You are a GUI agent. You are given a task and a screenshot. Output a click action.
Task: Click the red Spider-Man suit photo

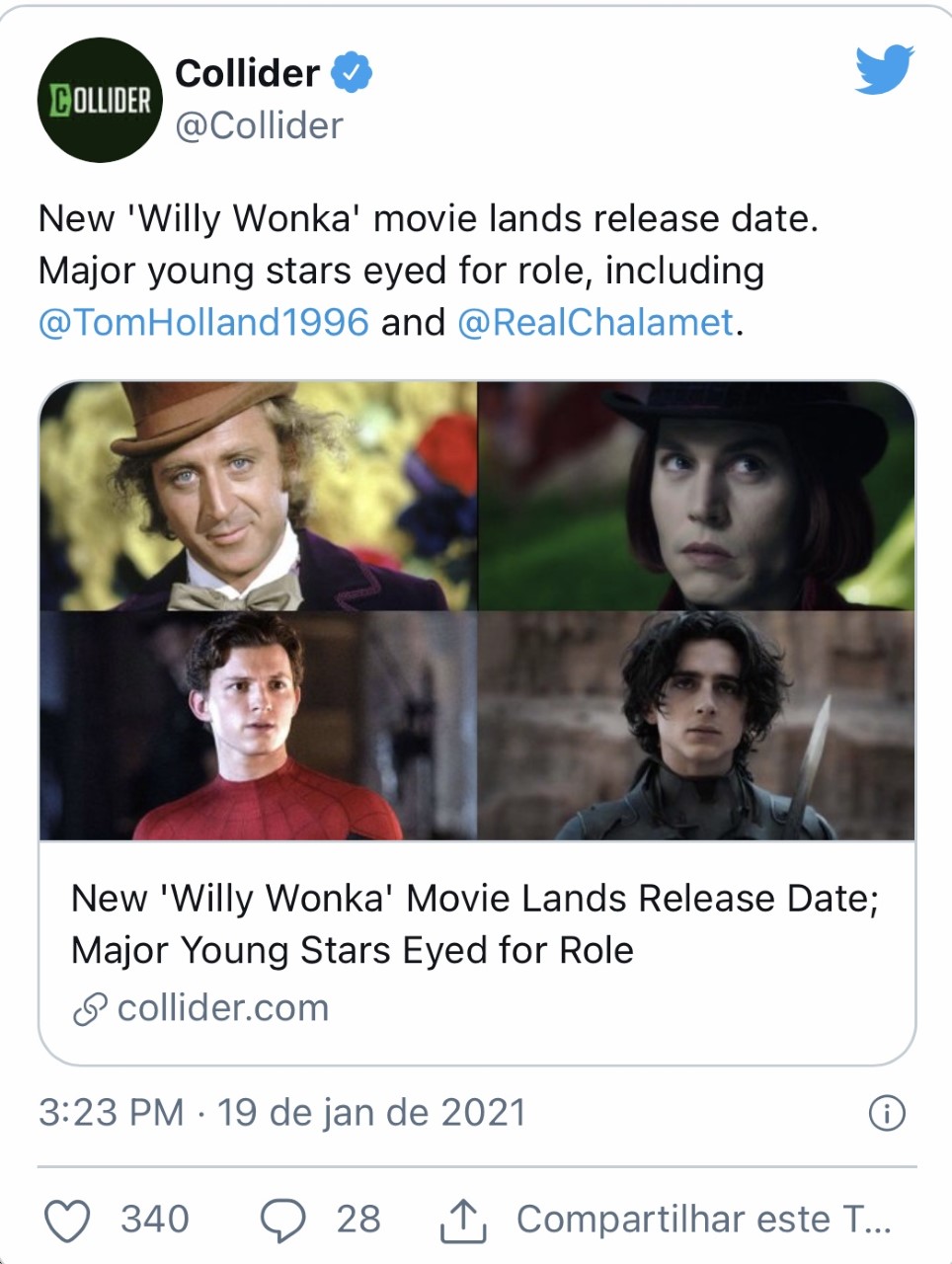click(x=259, y=726)
